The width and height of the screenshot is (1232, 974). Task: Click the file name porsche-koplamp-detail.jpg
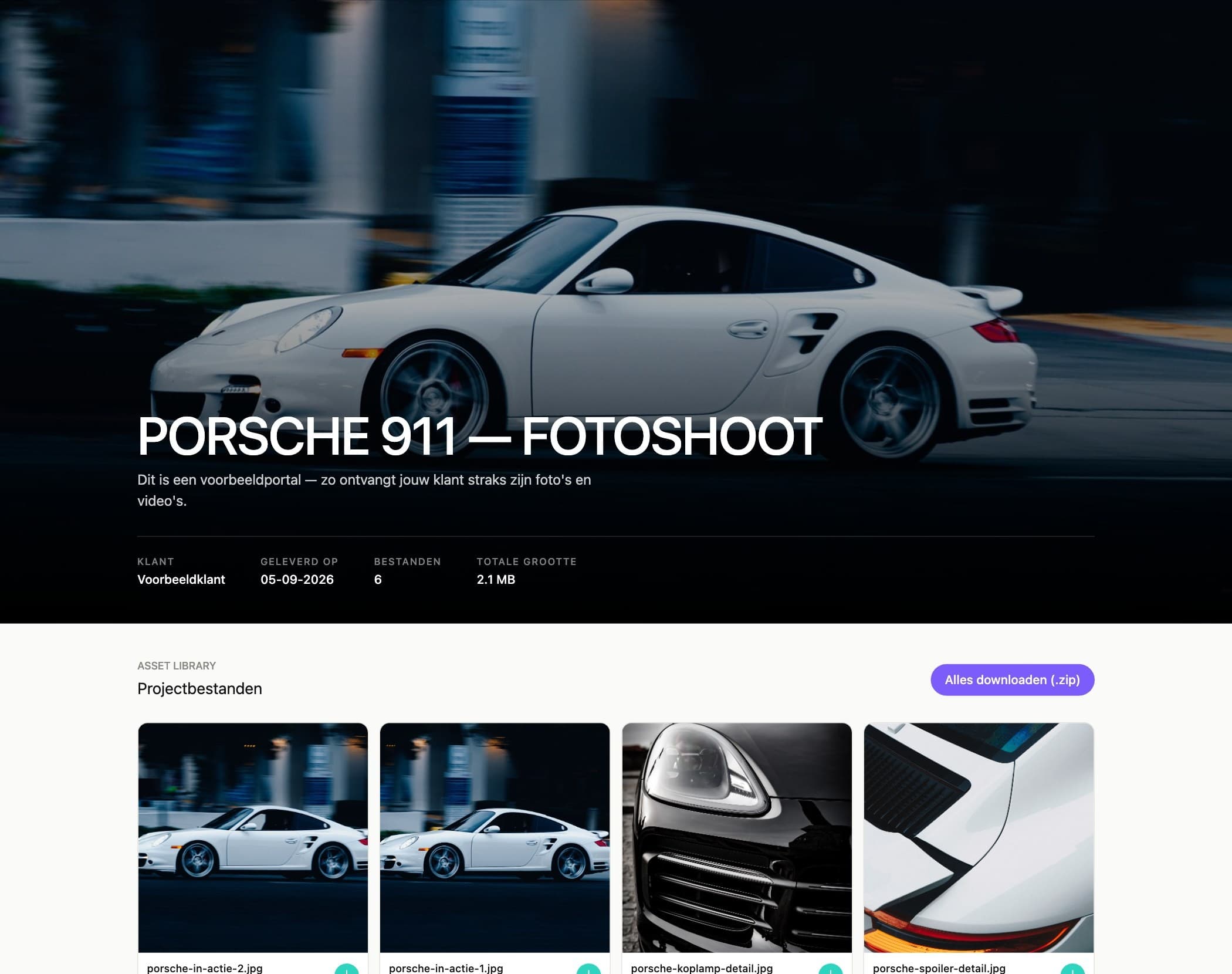pyautogui.click(x=702, y=968)
